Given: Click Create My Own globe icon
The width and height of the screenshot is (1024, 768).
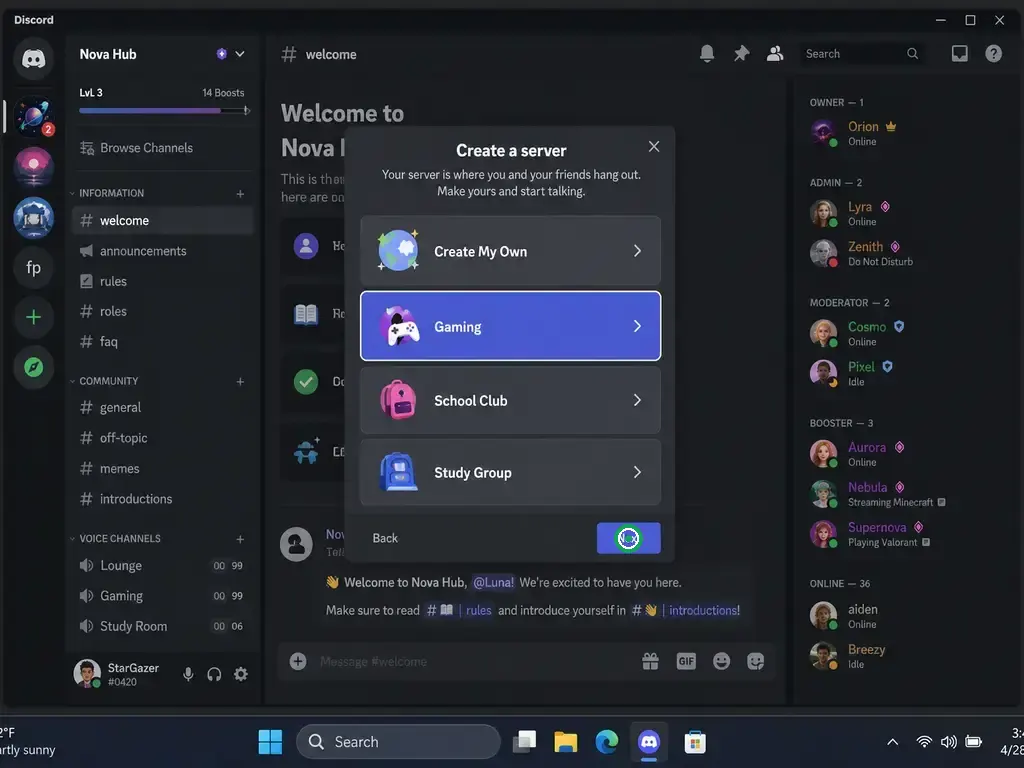Looking at the screenshot, I should 398,251.
